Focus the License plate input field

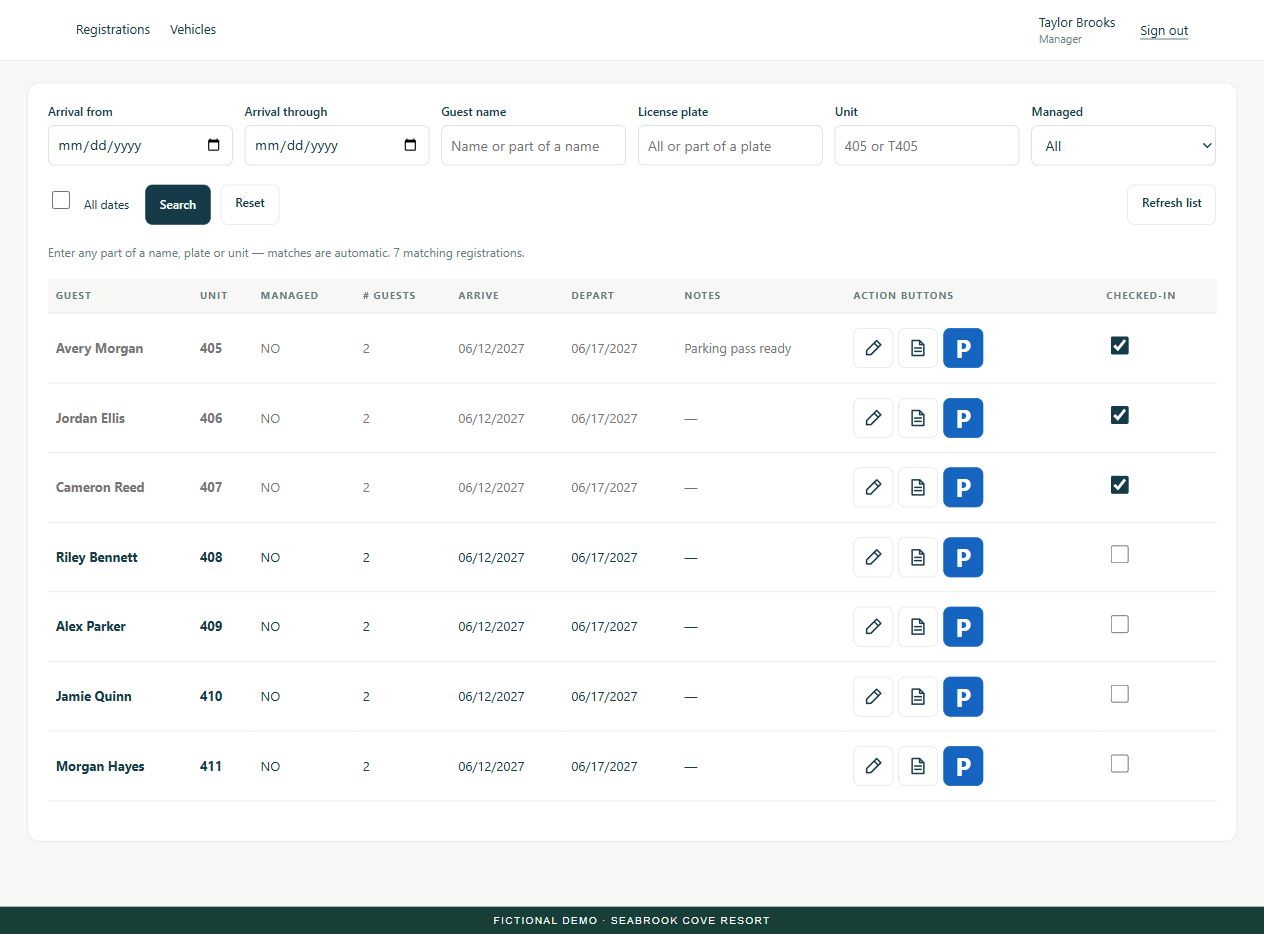click(x=730, y=145)
